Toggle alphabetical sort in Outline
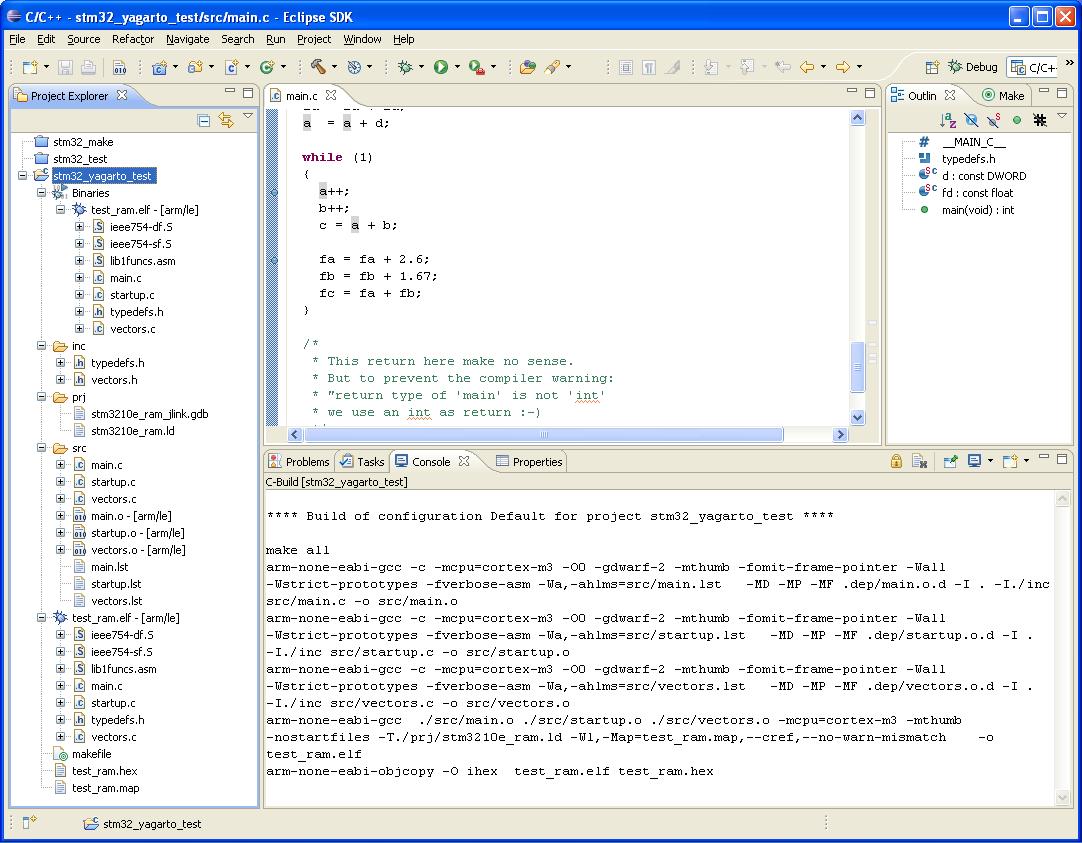The height and width of the screenshot is (843, 1082). [x=948, y=120]
